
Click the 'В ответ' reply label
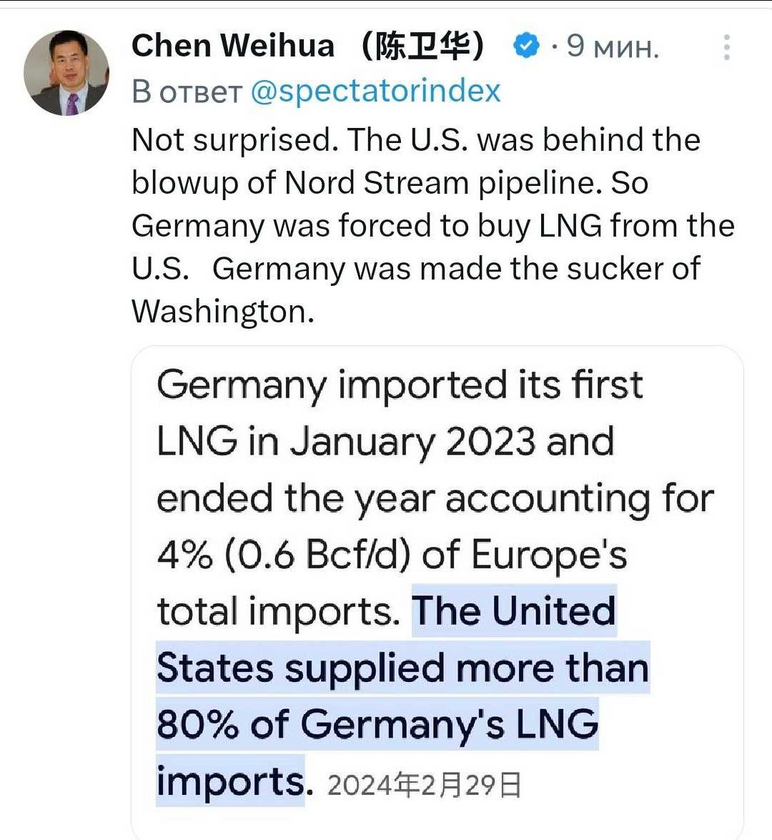tap(187, 92)
